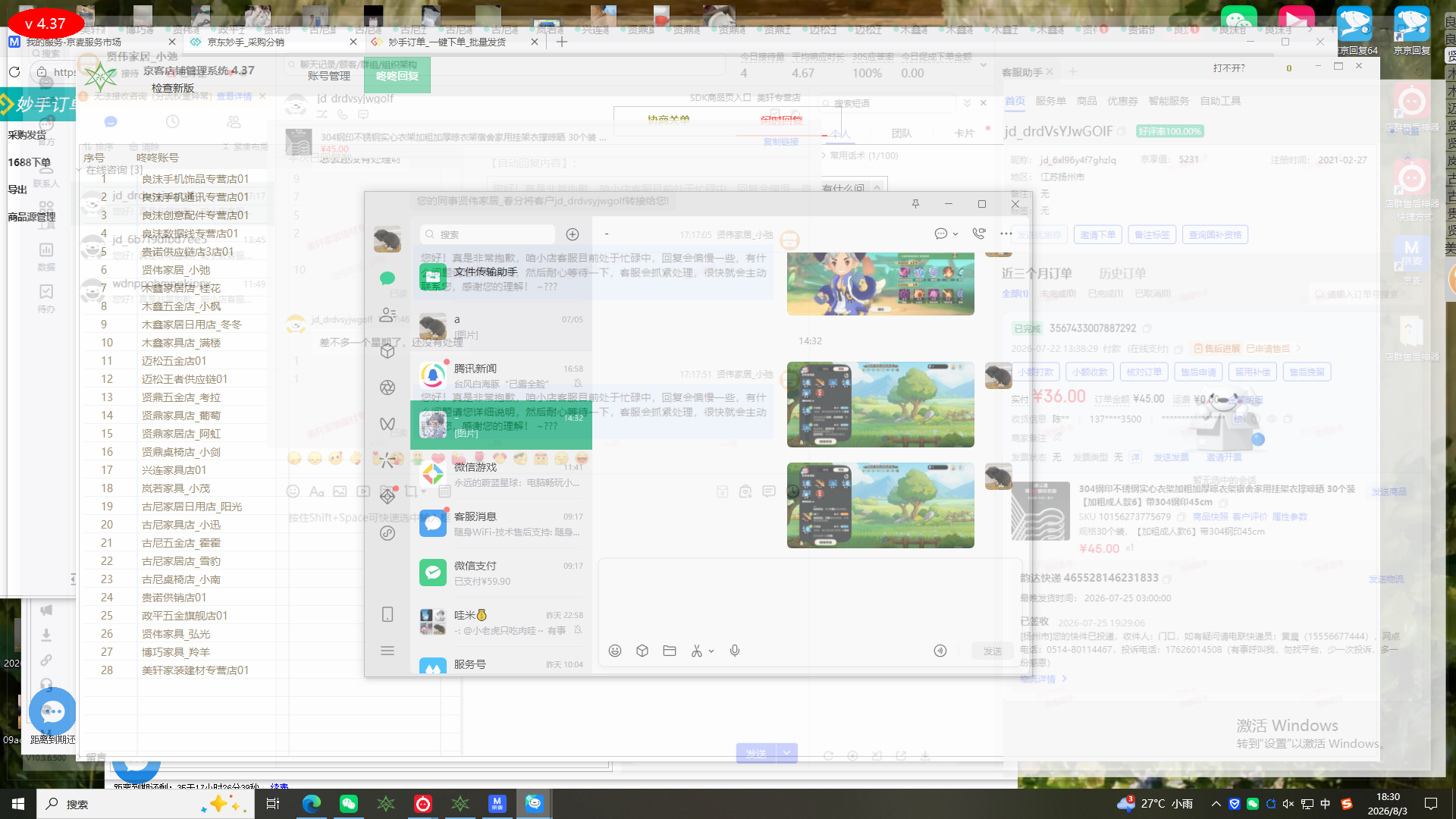
Task: Toggle pin-on-top for the WeChat window
Action: pyautogui.click(x=915, y=204)
